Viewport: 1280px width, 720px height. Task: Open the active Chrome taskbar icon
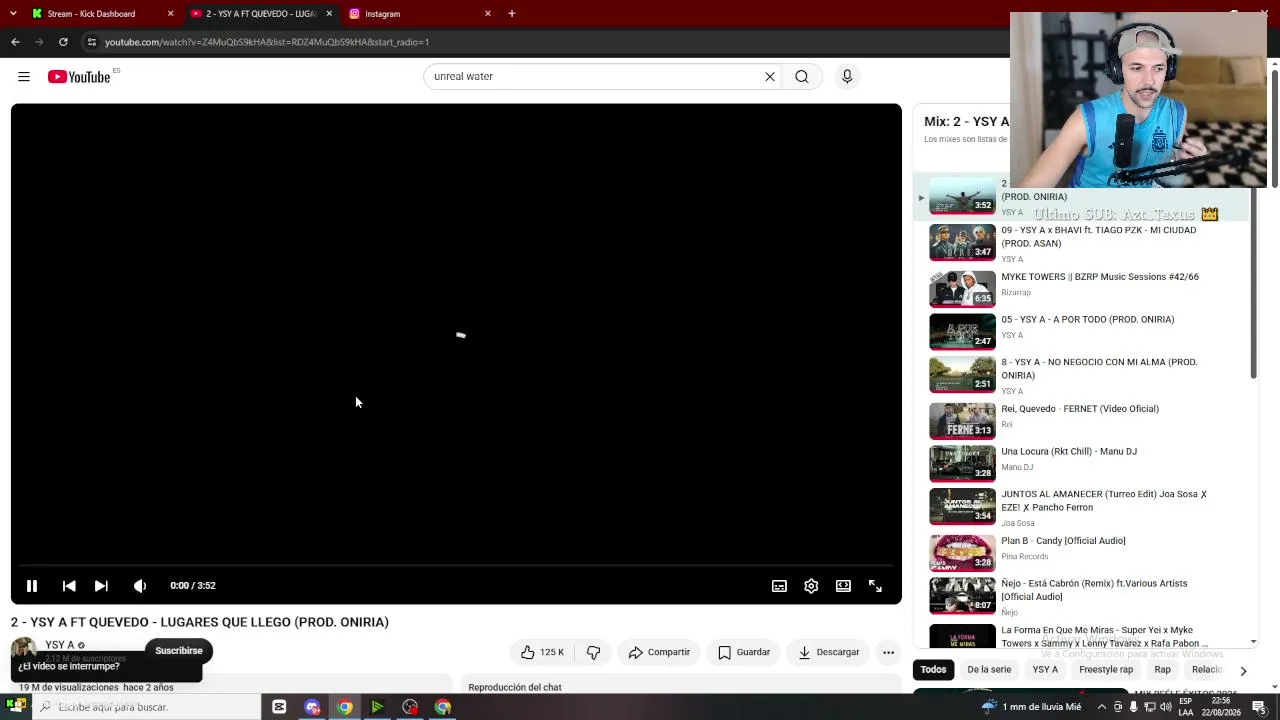[x=344, y=707]
